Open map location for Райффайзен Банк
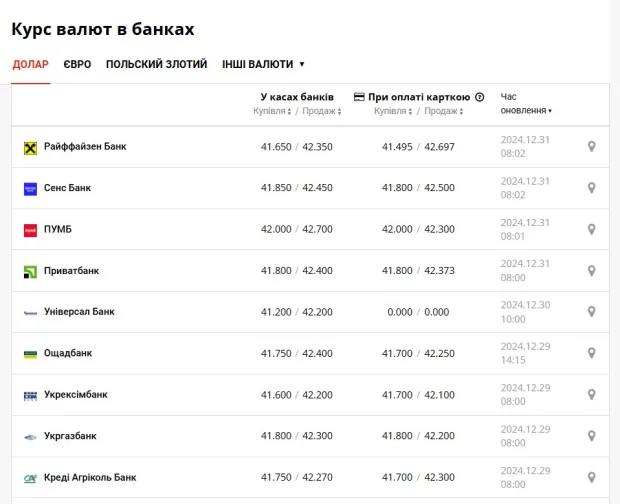 pos(591,147)
